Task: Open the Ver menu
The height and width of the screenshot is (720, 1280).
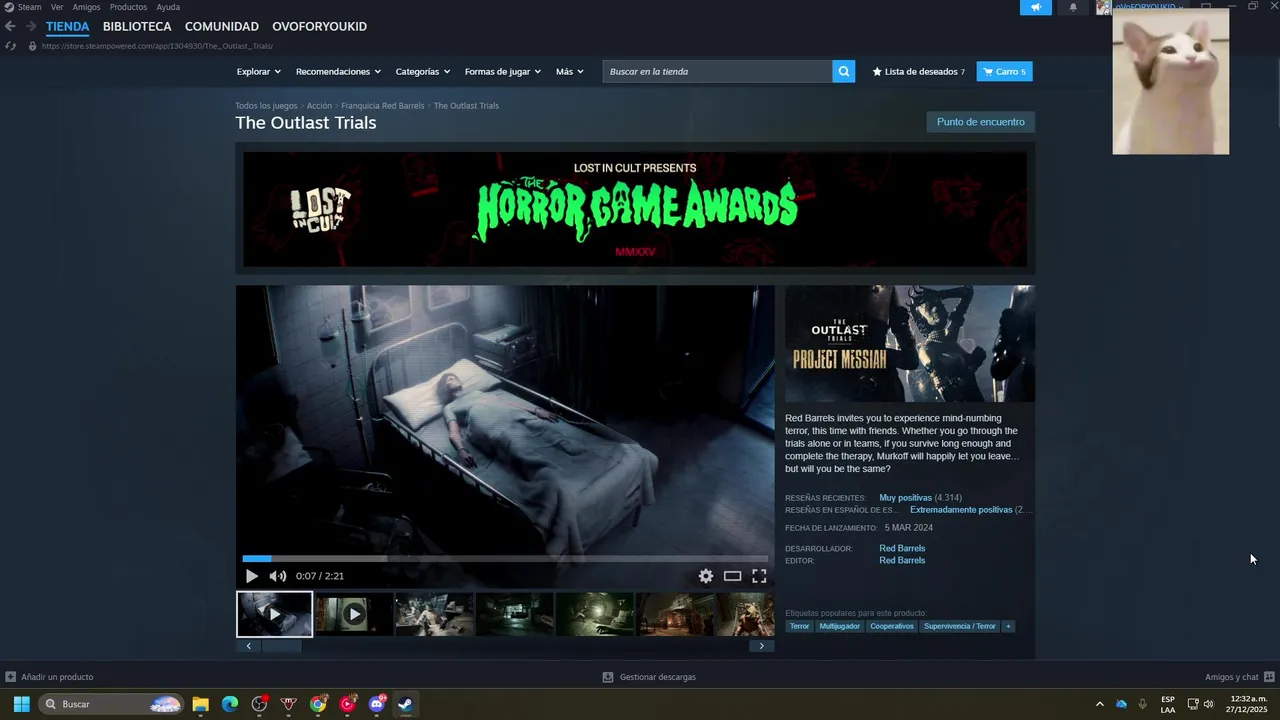Action: 57,7
